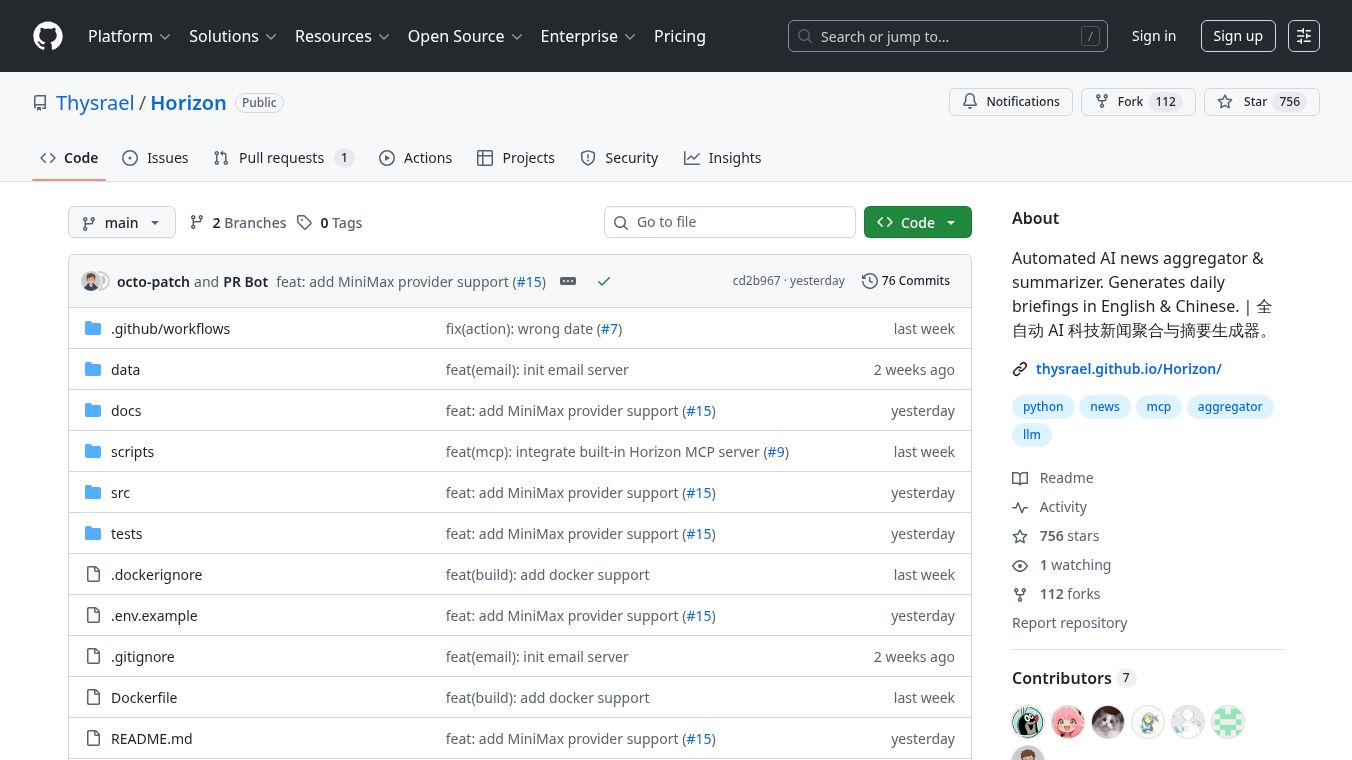Screen dimensions: 1352x760
Task: Select the python topic tag
Action: [1043, 407]
